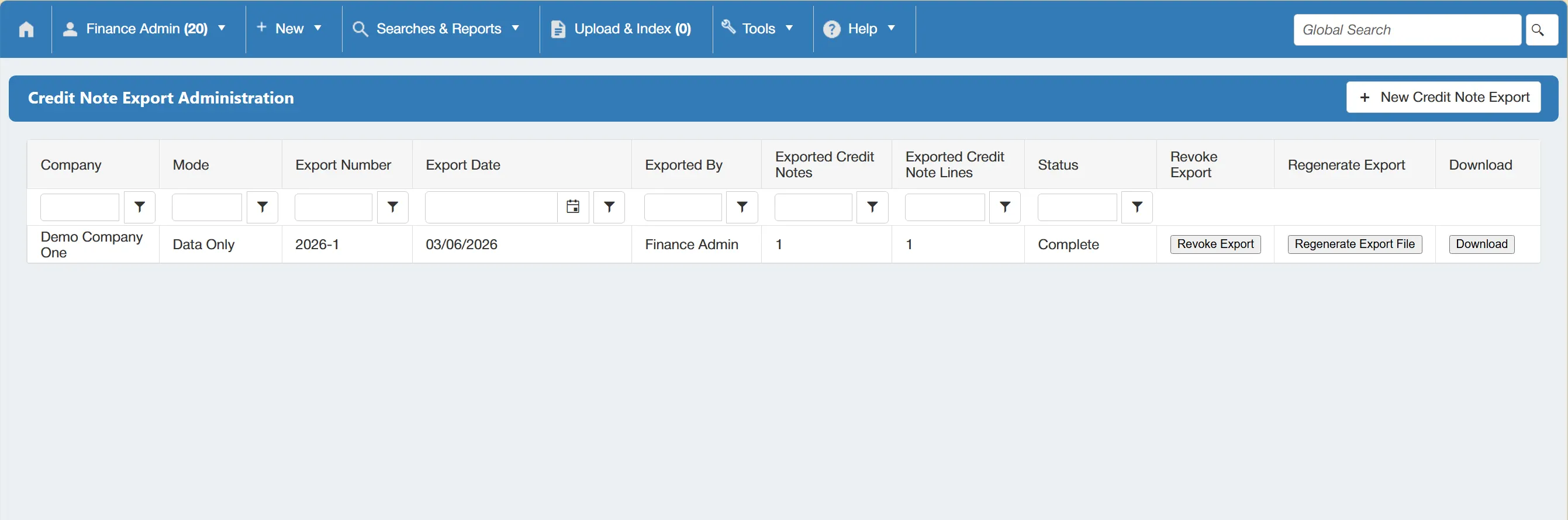The image size is (1568, 520).
Task: Focus the Global Search field
Action: (1407, 30)
